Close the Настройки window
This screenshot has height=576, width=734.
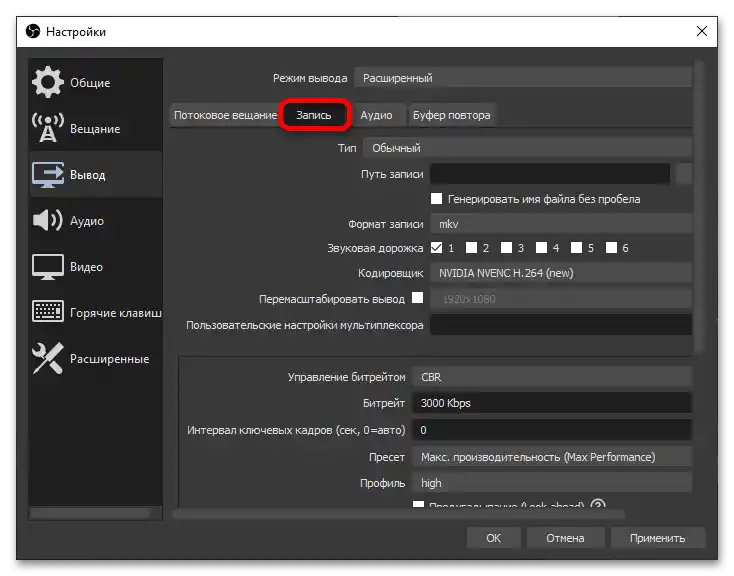tap(702, 31)
